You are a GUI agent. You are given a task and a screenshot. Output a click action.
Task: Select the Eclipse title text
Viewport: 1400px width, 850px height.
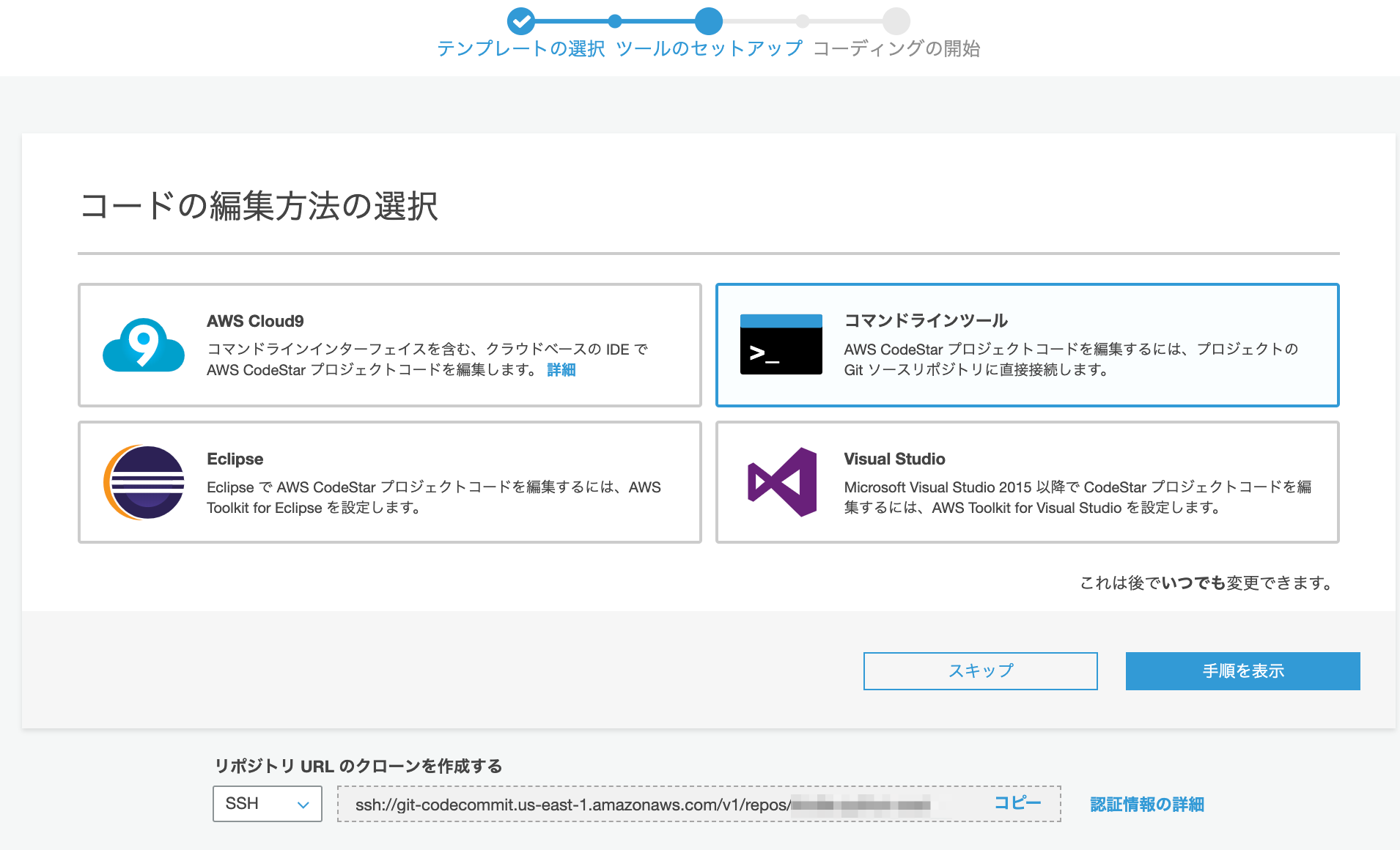235,459
